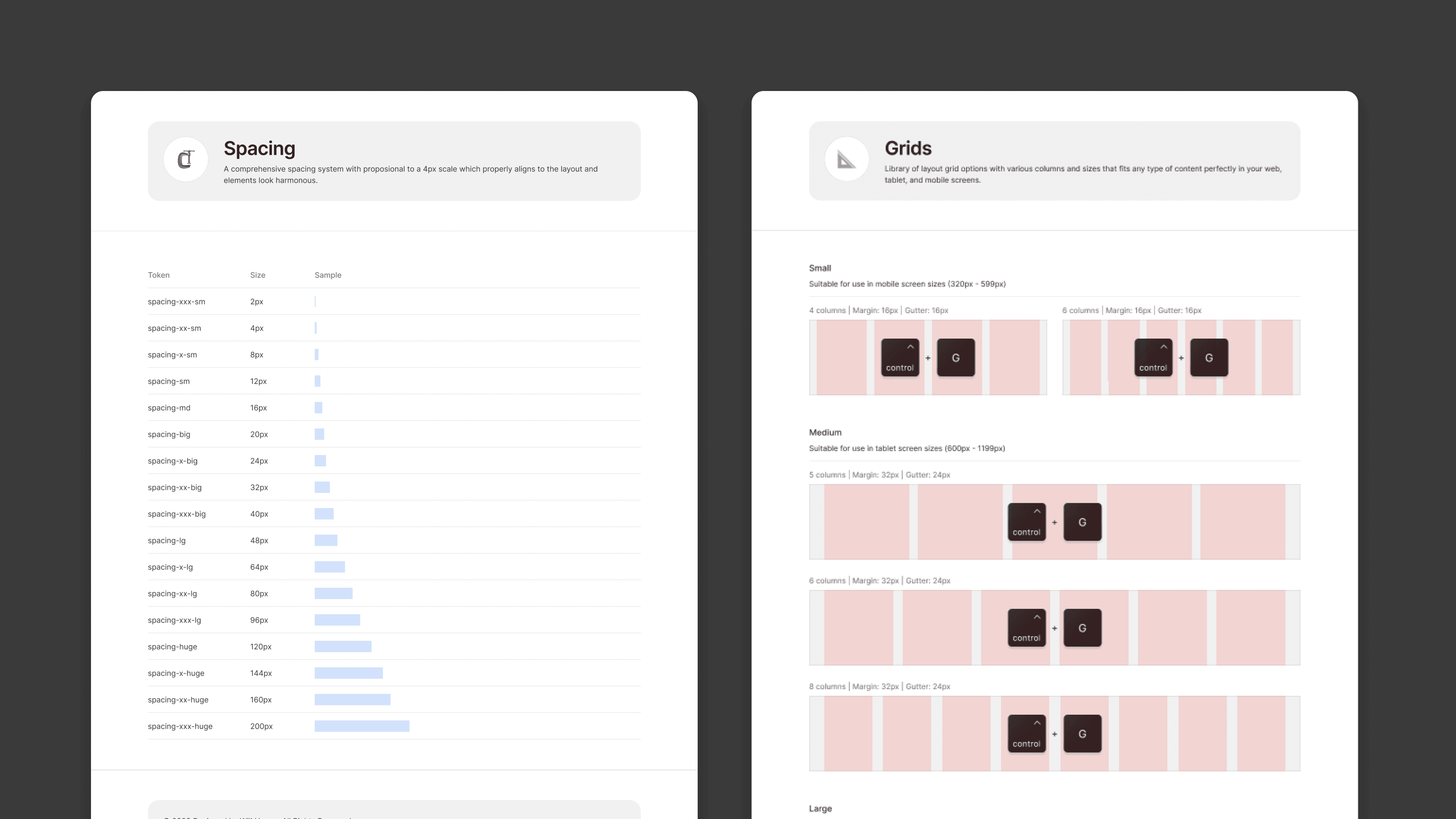Viewport: 1456px width, 819px height.
Task: Select the Large section heading
Action: 820,809
